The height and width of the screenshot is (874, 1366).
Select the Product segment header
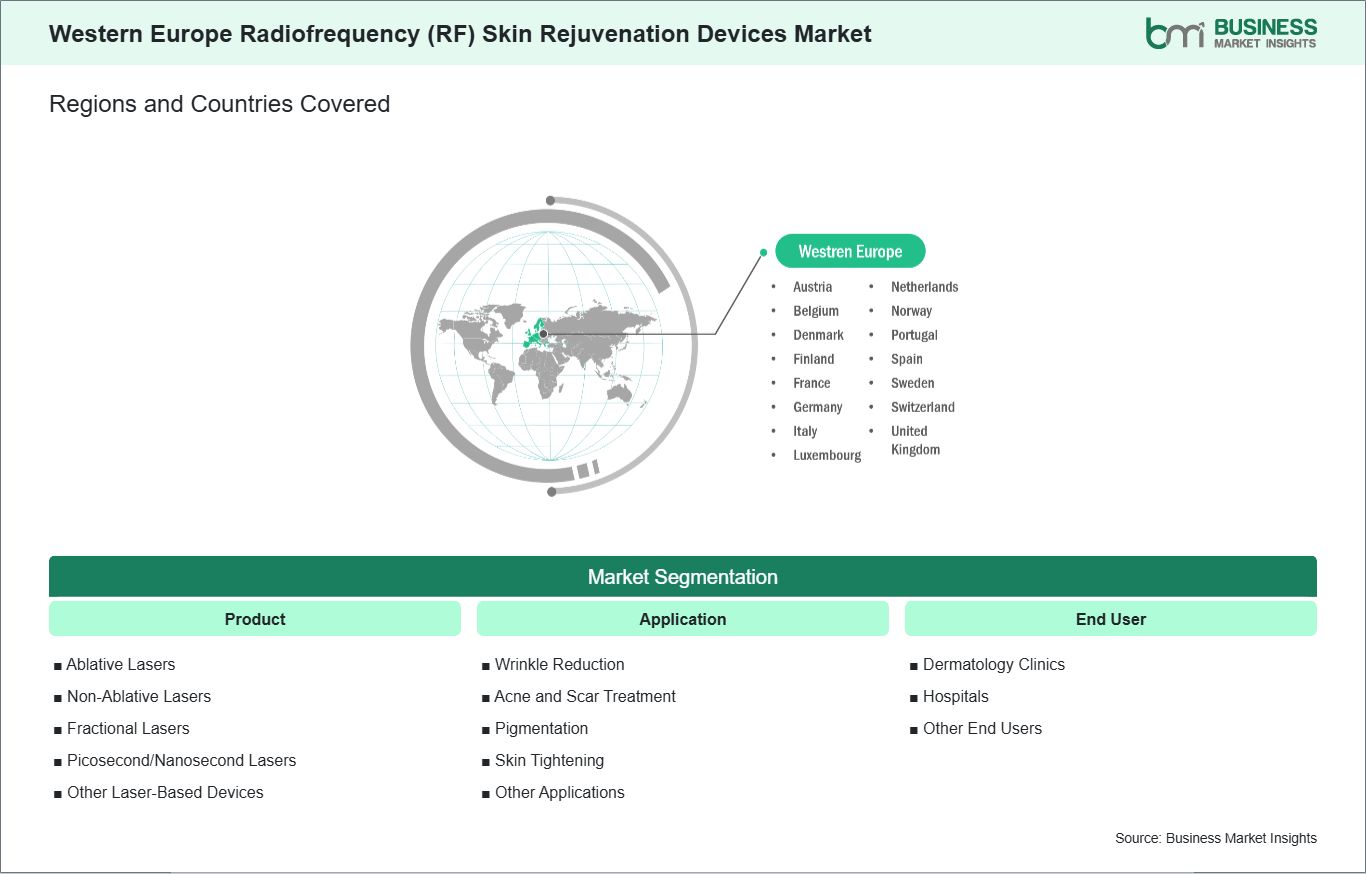click(255, 619)
